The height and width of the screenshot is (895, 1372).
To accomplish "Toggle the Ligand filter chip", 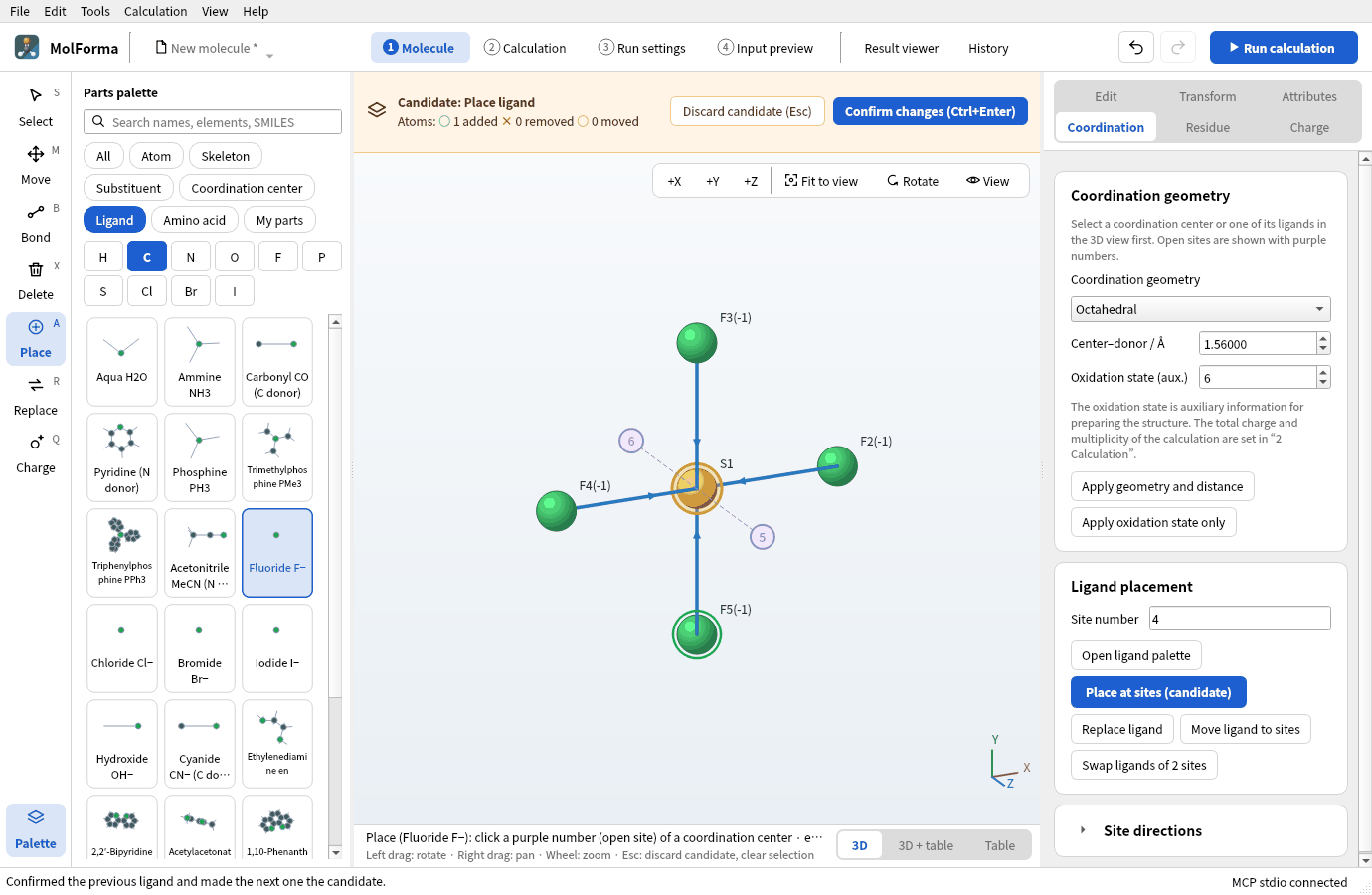I will pos(114,220).
